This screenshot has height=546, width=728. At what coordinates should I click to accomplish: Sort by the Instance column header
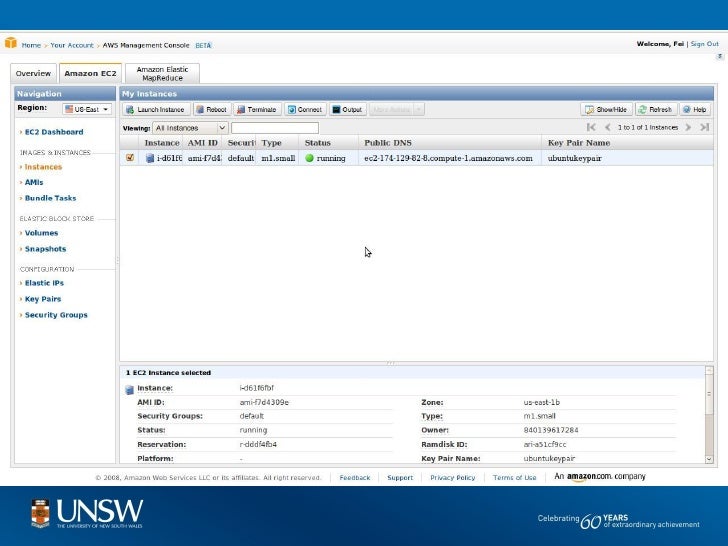161,143
